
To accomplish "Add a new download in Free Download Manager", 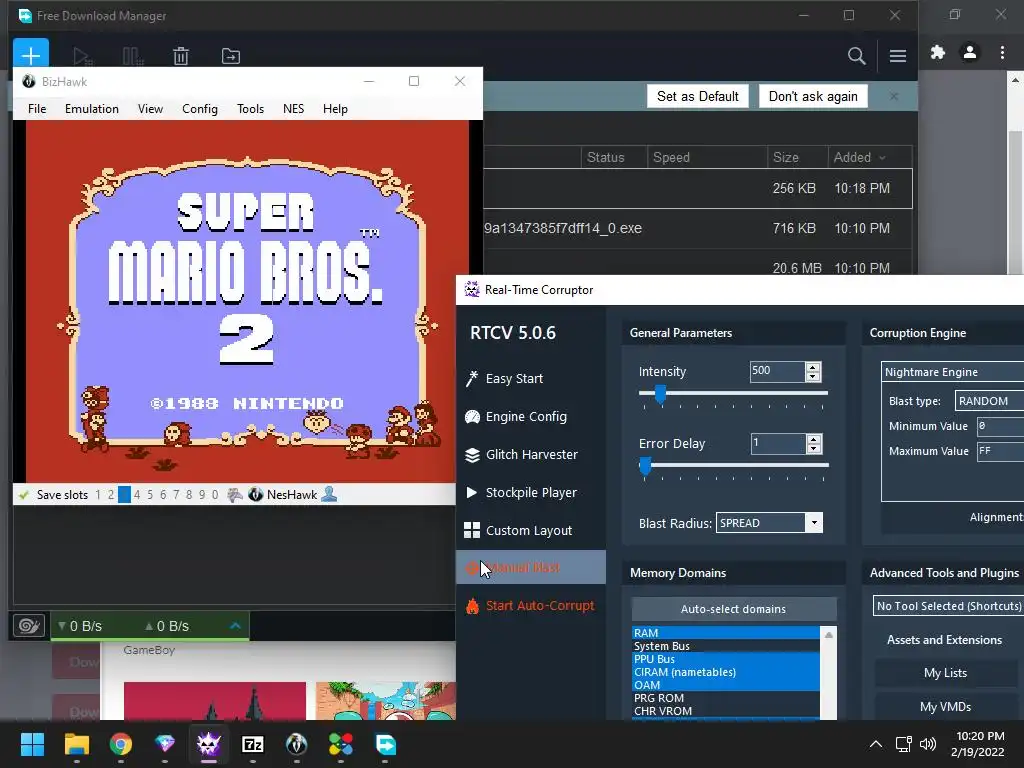I will pos(31,56).
